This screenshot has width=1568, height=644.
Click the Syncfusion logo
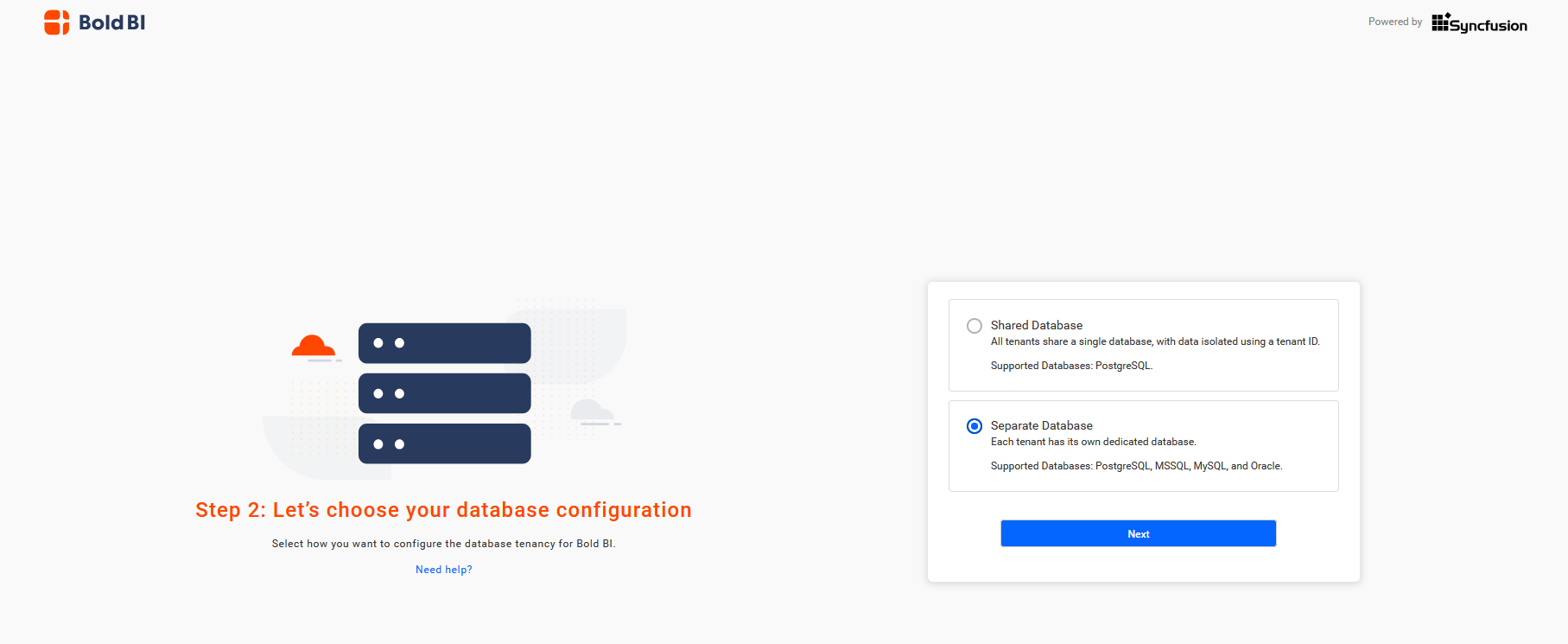click(1479, 23)
